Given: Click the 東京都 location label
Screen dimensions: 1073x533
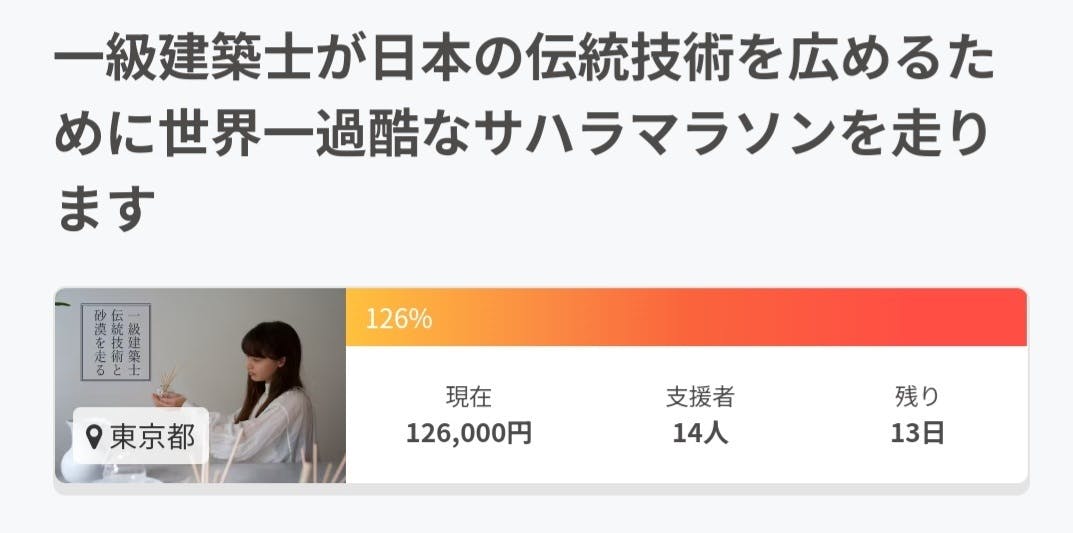Looking at the screenshot, I should 153,437.
